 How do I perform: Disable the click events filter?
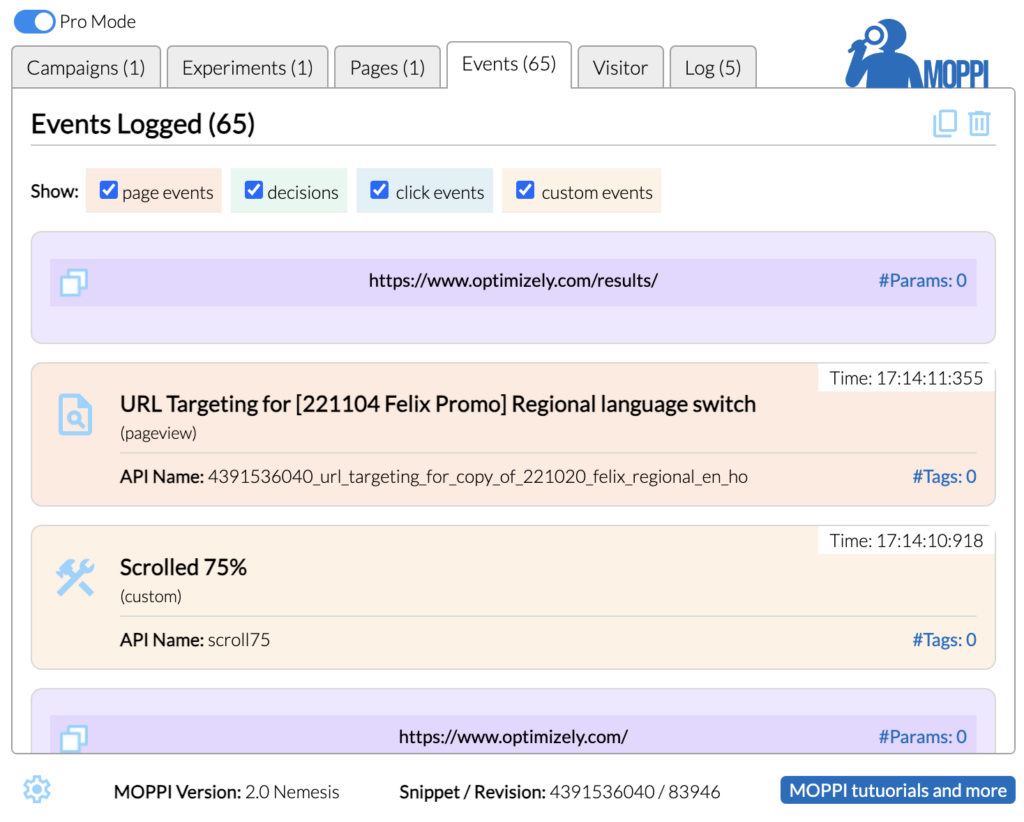point(379,190)
